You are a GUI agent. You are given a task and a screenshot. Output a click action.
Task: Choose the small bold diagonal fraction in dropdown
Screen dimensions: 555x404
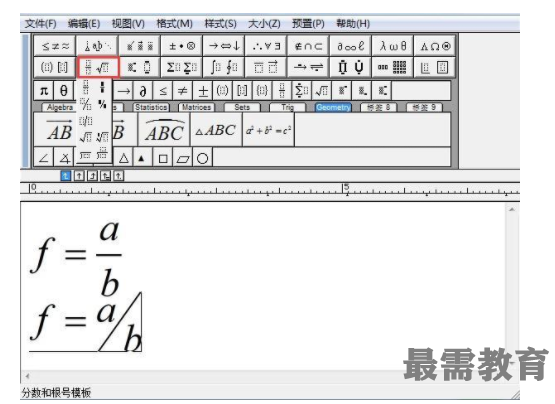[x=102, y=104]
